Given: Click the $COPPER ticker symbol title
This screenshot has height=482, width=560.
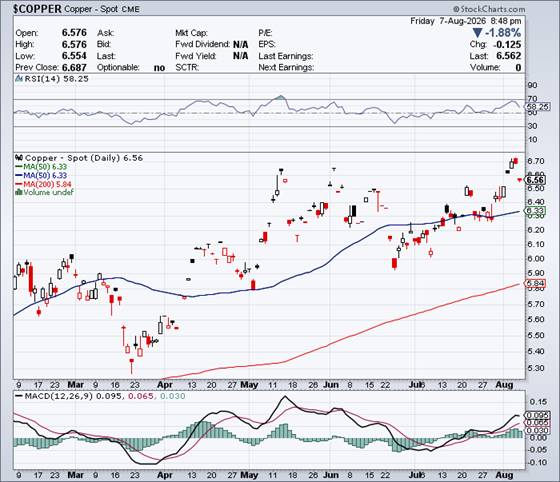Looking at the screenshot, I should [x=37, y=9].
